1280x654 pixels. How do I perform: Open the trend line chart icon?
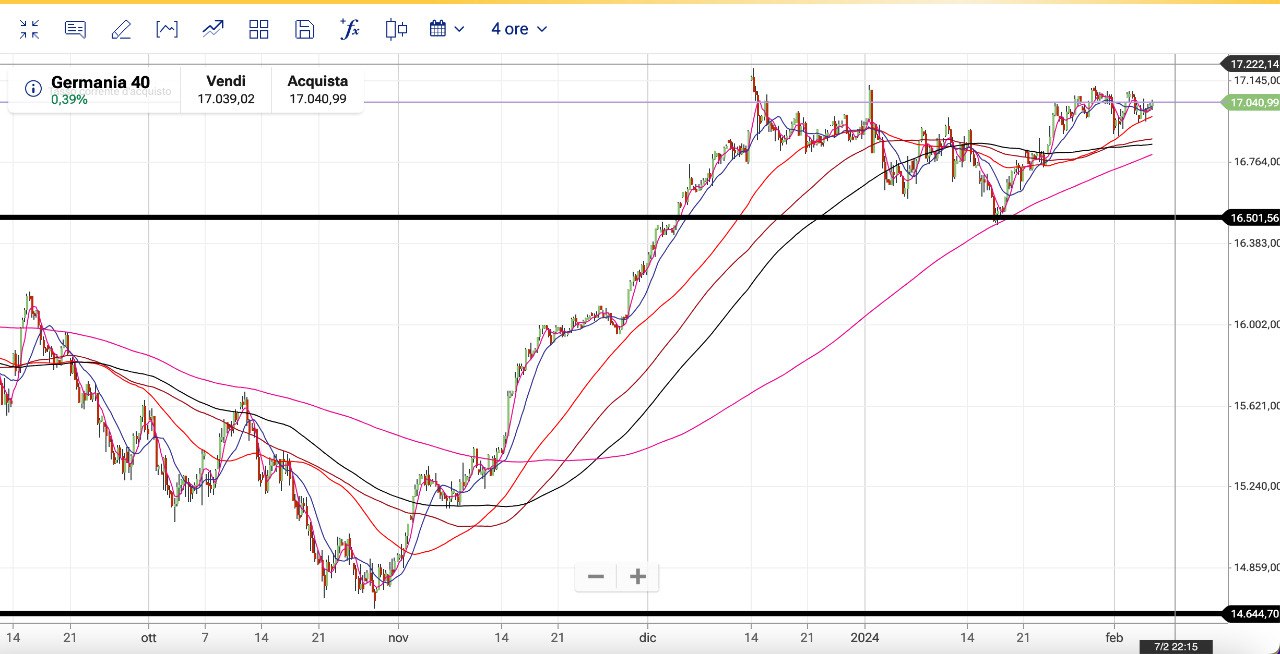(x=213, y=29)
